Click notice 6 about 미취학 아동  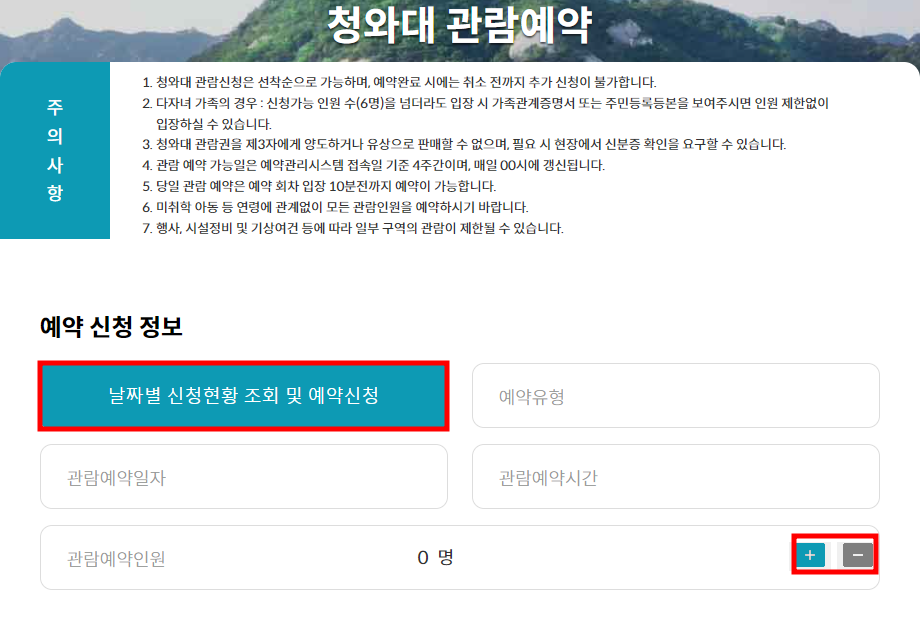(336, 207)
